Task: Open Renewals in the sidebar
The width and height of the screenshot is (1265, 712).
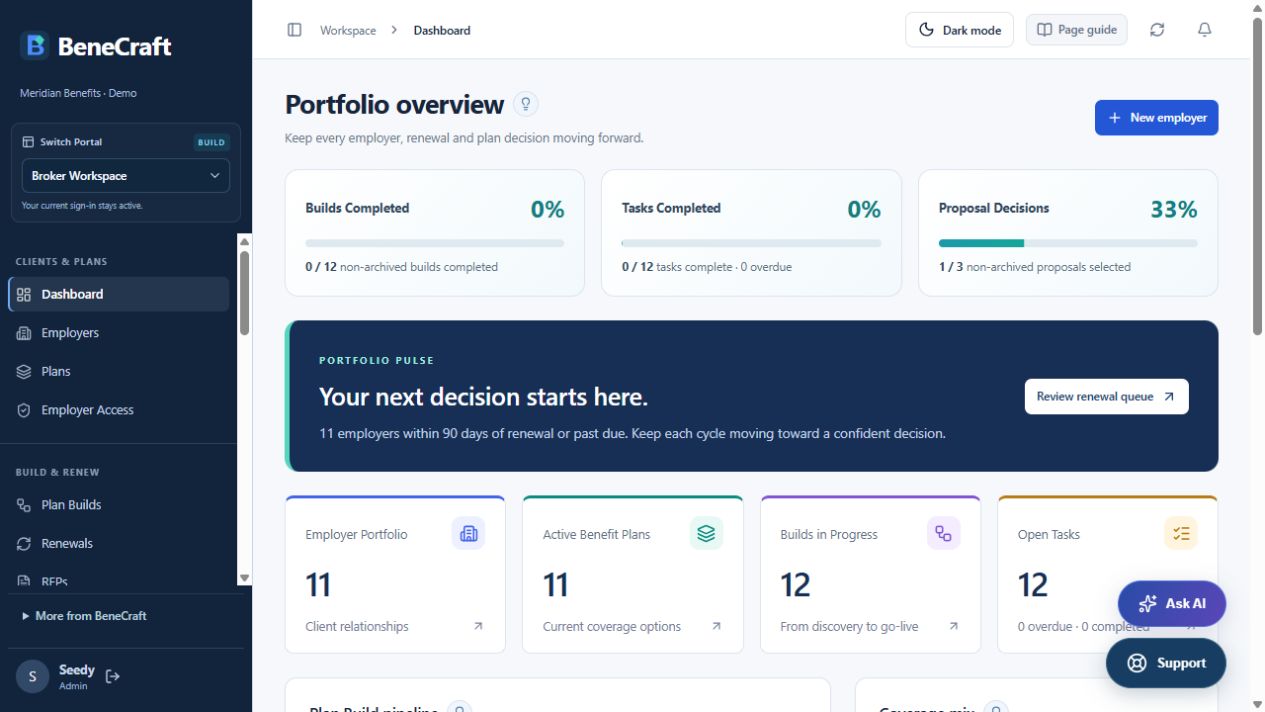Action: pyautogui.click(x=118, y=543)
